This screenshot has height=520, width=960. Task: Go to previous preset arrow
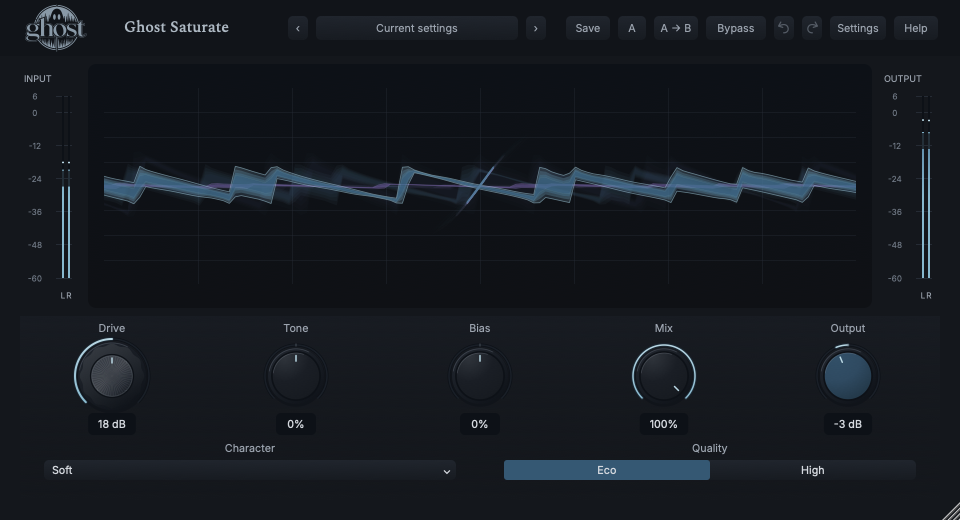tap(298, 28)
